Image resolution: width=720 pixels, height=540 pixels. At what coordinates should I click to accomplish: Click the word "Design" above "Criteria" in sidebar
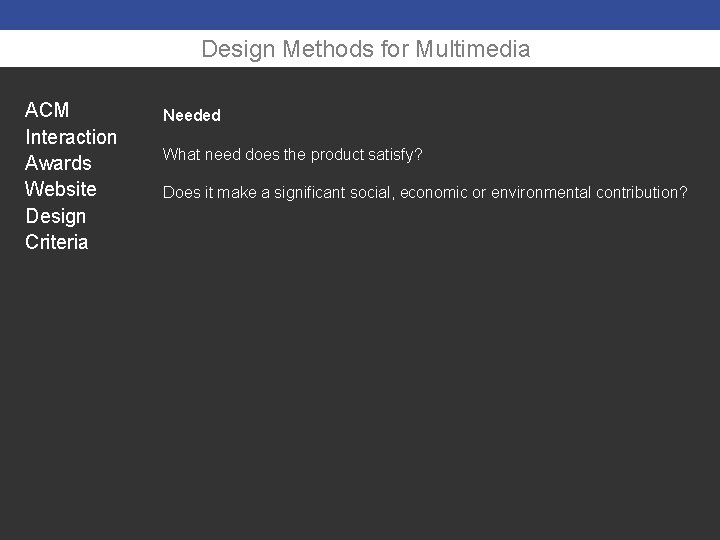click(56, 216)
